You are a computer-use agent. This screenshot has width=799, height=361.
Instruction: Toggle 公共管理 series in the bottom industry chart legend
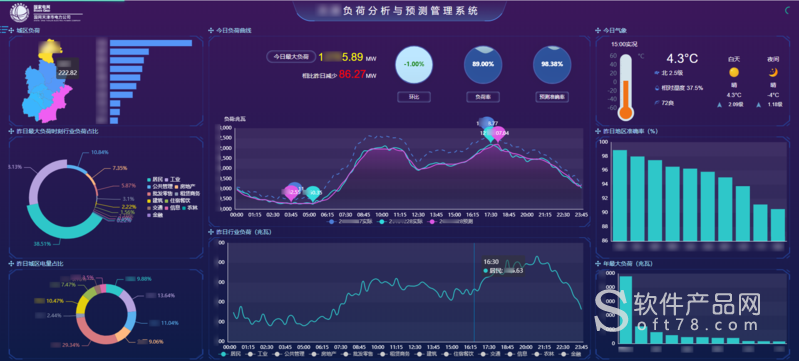(288, 353)
